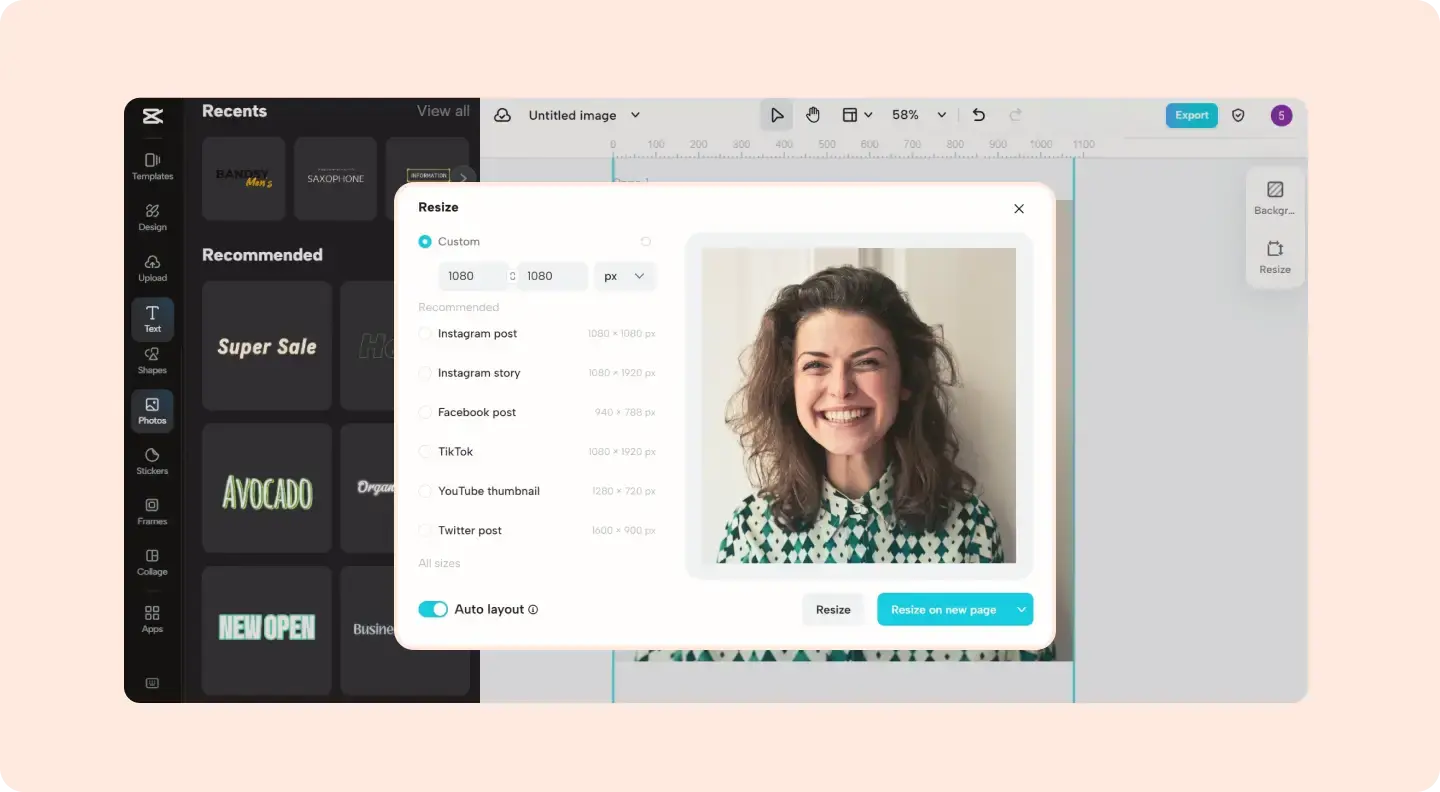
Task: Open the Templates sidebar panel
Action: tap(152, 166)
